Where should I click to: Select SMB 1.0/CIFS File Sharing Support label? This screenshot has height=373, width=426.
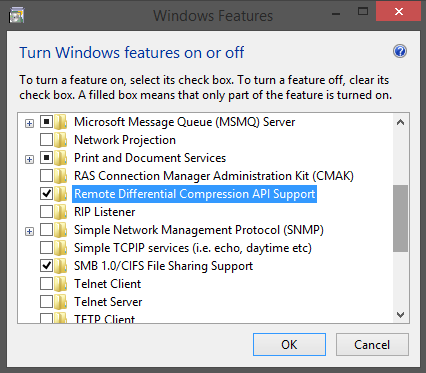(163, 266)
